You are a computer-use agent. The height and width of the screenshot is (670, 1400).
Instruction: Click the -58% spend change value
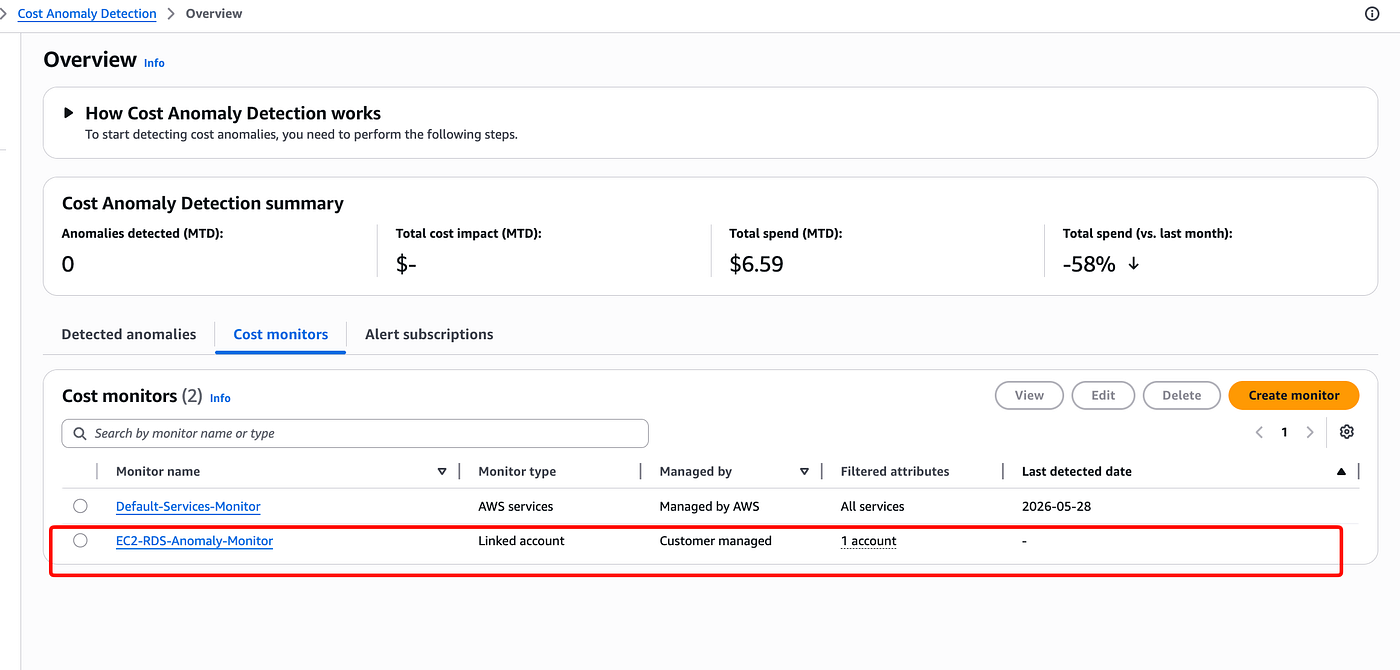1089,264
